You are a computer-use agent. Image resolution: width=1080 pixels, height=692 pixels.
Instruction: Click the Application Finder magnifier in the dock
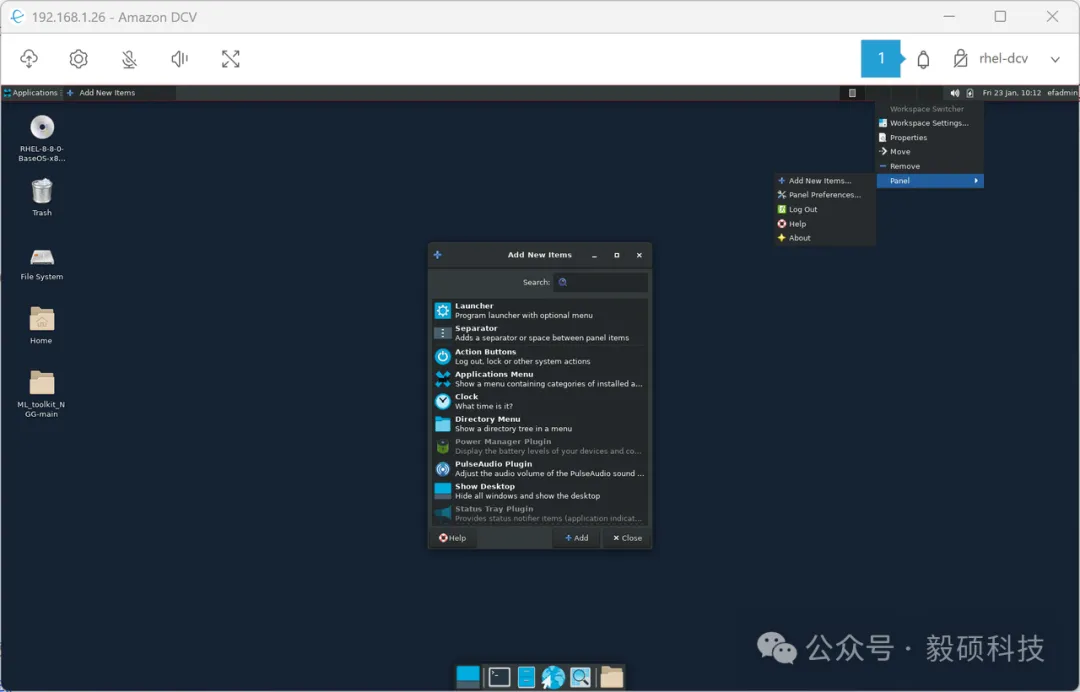point(580,677)
